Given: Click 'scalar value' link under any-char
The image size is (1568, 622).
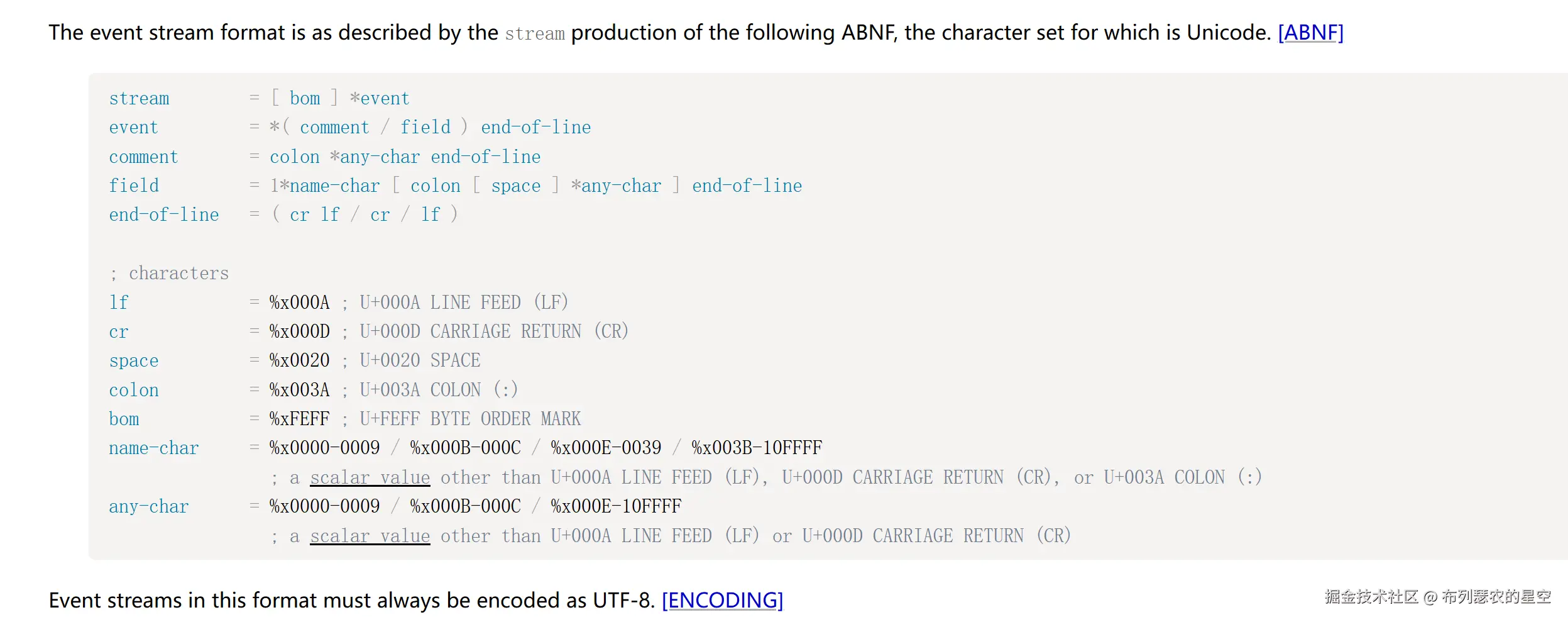Looking at the screenshot, I should point(370,536).
